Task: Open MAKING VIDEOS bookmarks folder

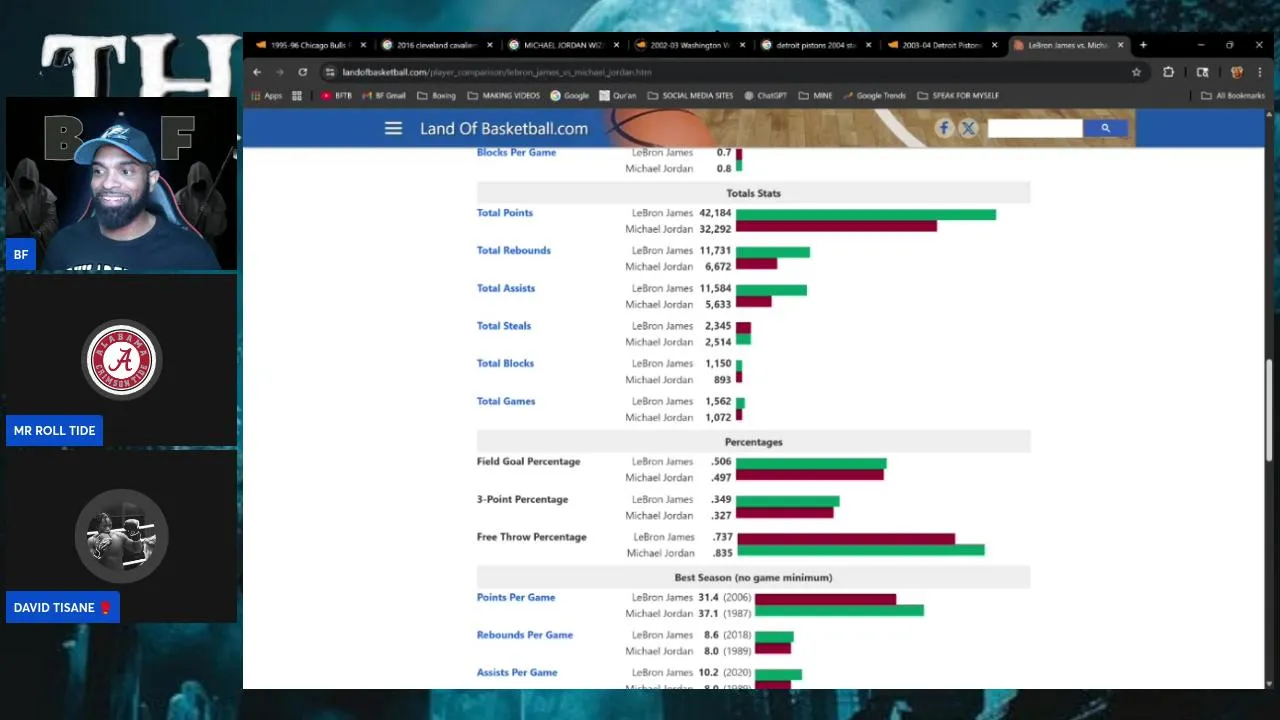Action: 503,96
